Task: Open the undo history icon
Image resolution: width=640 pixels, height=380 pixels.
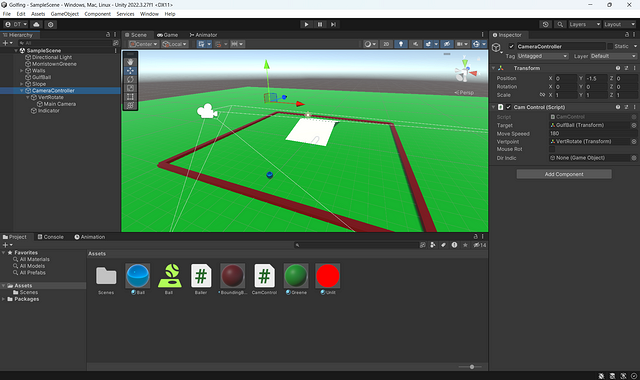Action: pyautogui.click(x=545, y=24)
